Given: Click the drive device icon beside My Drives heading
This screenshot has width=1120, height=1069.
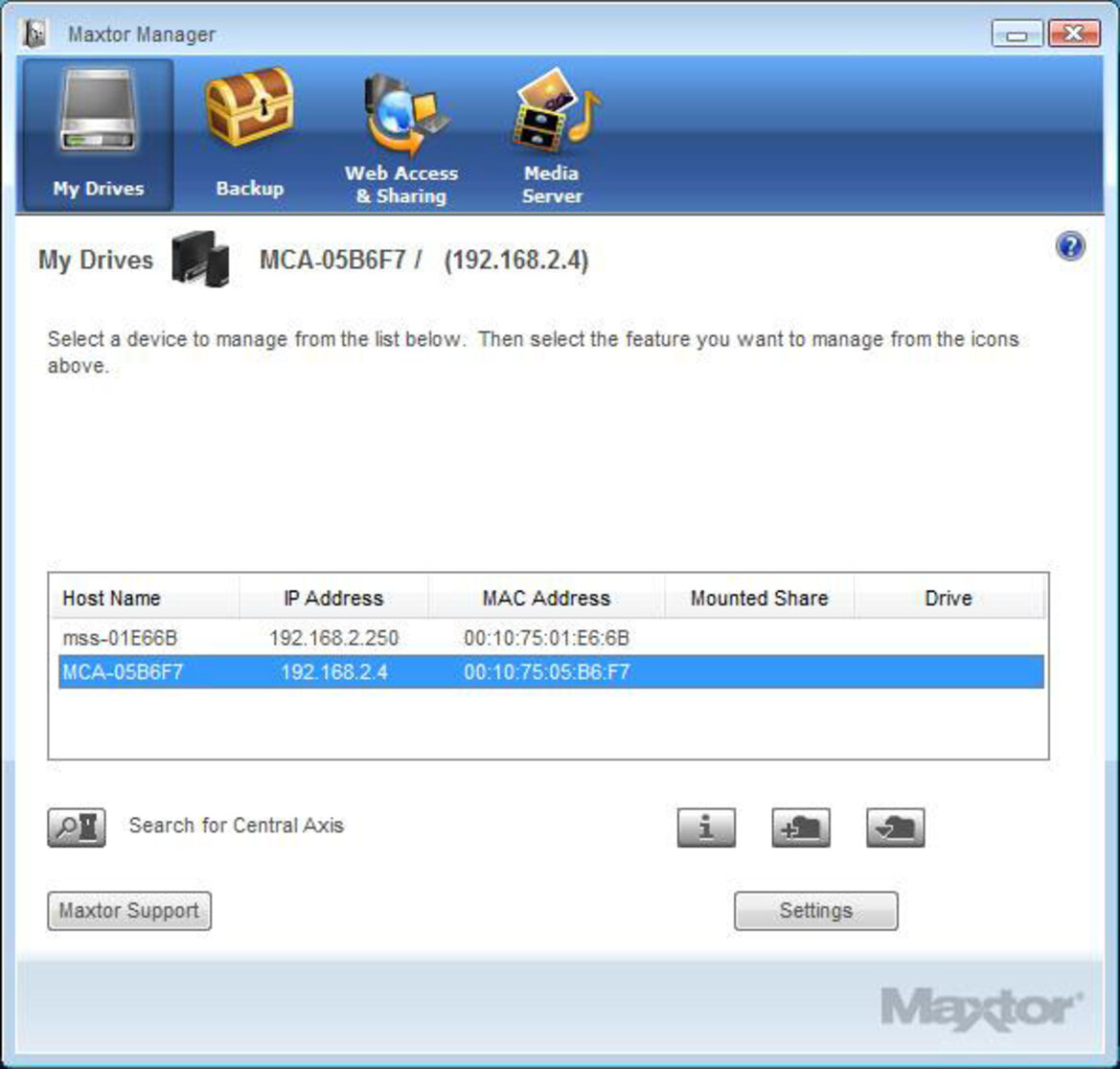Looking at the screenshot, I should (x=200, y=259).
